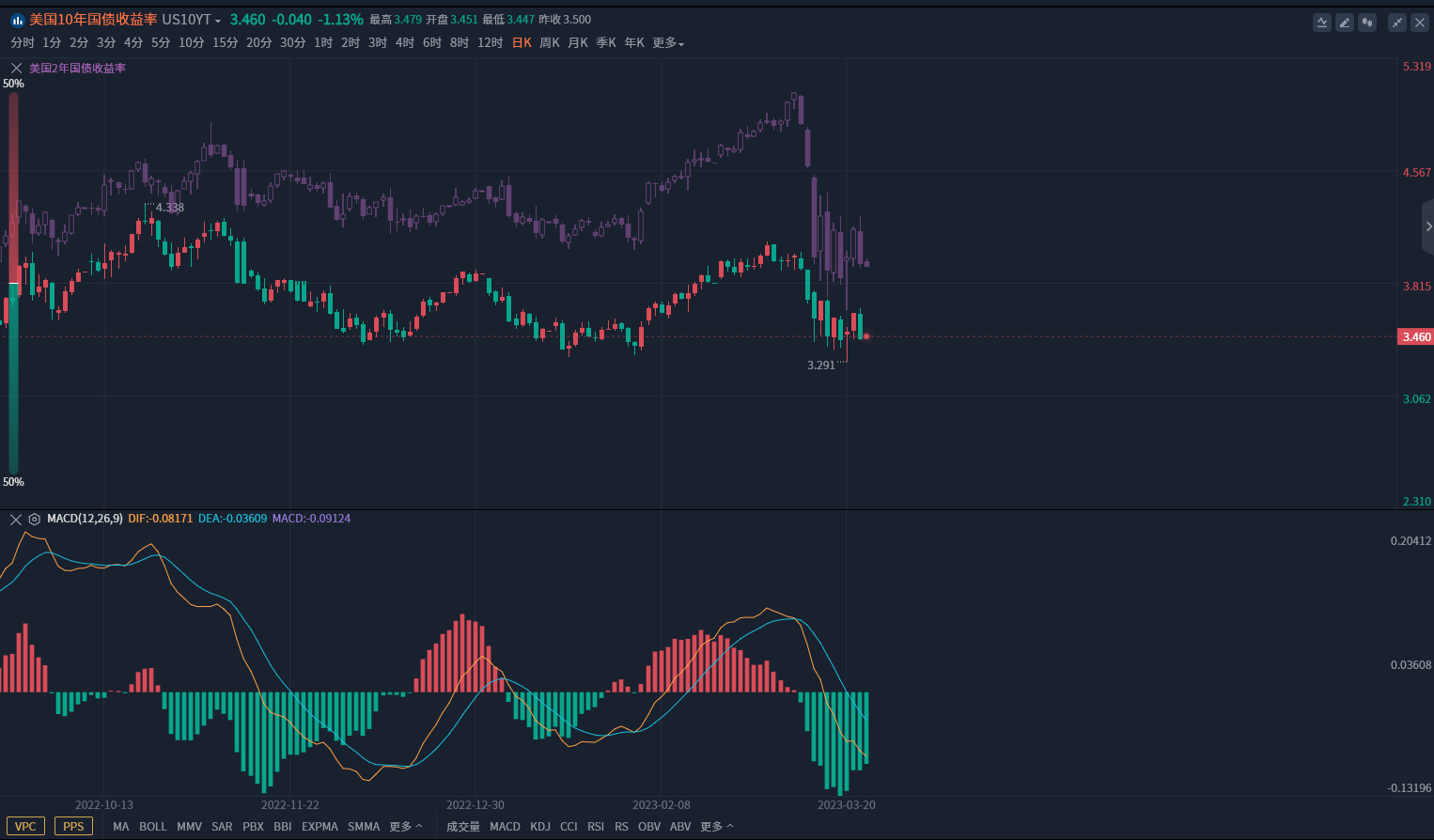Viewport: 1434px width, 840px height.
Task: Click the 4.338 high price label
Action: 170,208
